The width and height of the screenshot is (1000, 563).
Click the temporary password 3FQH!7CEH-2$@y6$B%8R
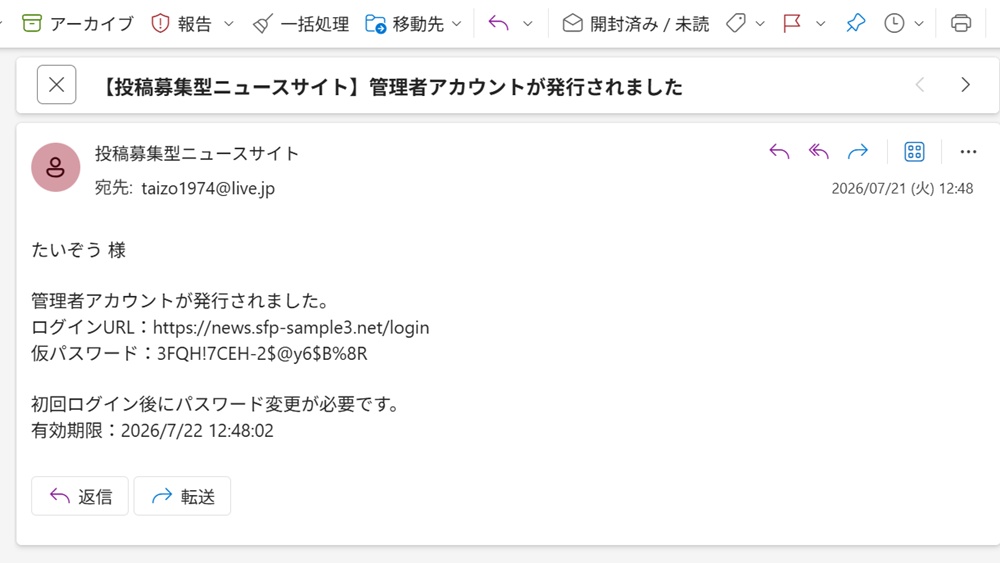(x=262, y=353)
